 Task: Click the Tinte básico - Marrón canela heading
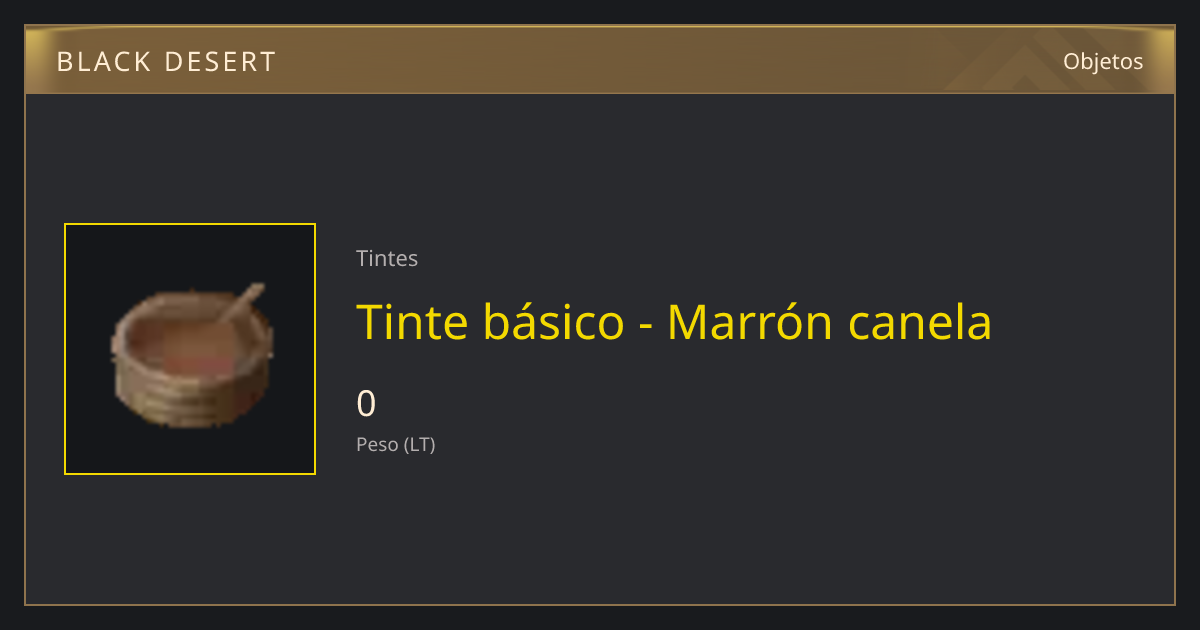tap(674, 322)
